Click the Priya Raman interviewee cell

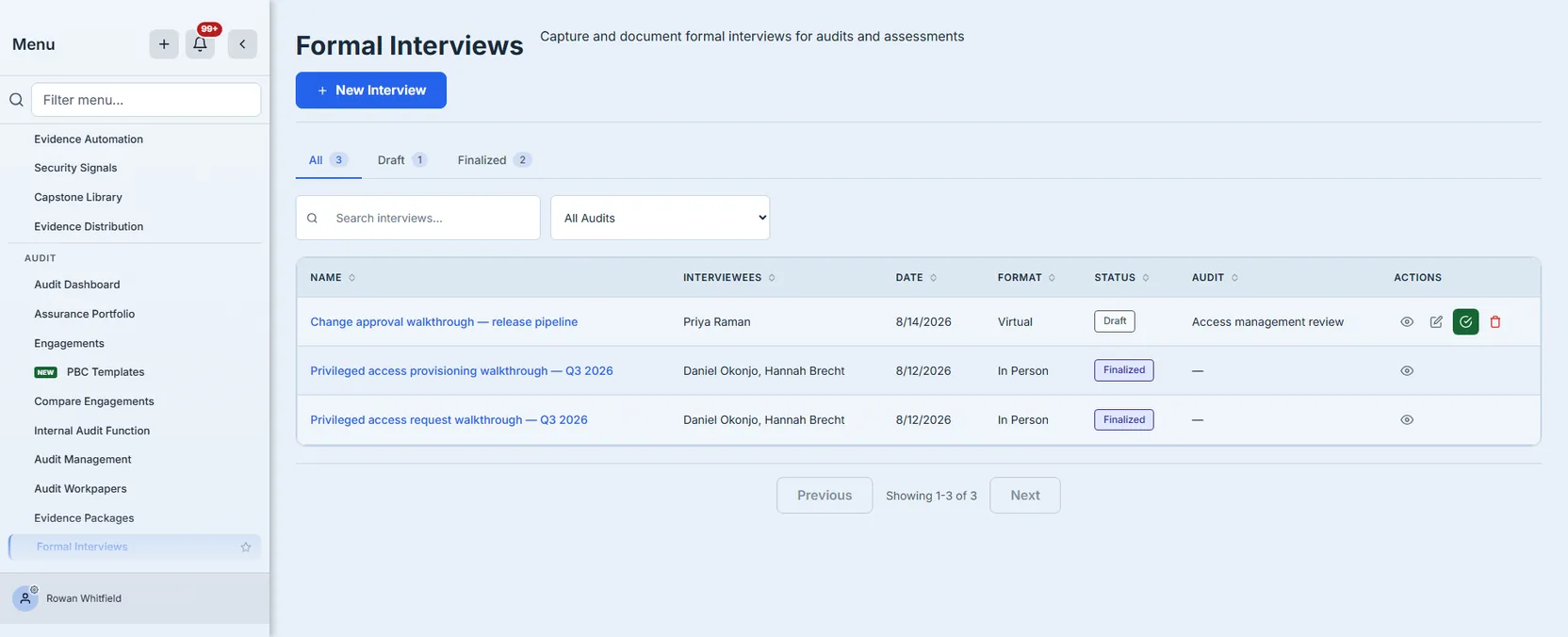(x=717, y=322)
